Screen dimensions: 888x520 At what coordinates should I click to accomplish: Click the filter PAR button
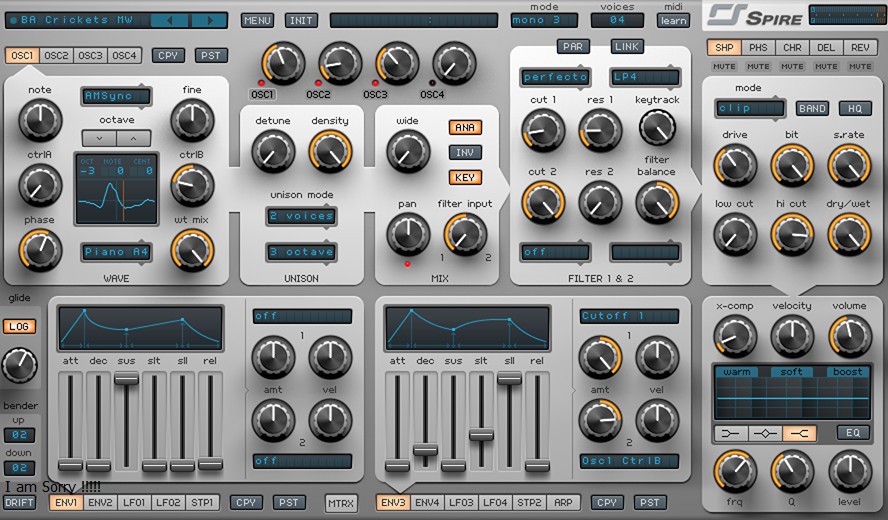tap(573, 46)
